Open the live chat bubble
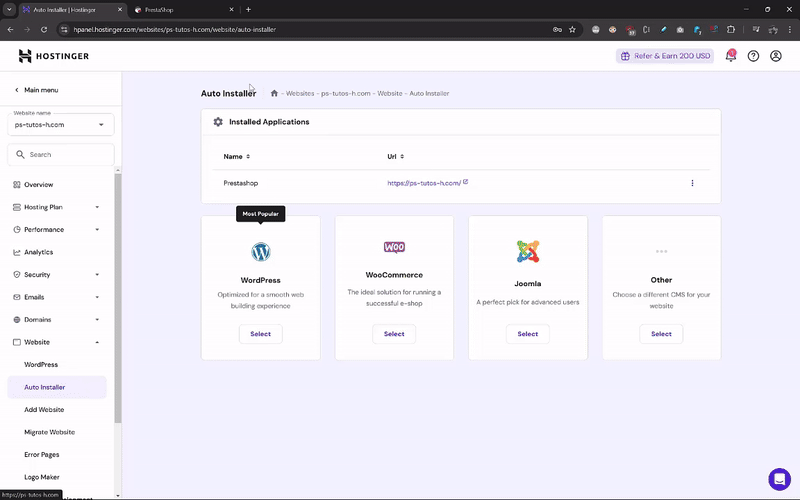Image resolution: width=800 pixels, height=500 pixels. (x=779, y=479)
